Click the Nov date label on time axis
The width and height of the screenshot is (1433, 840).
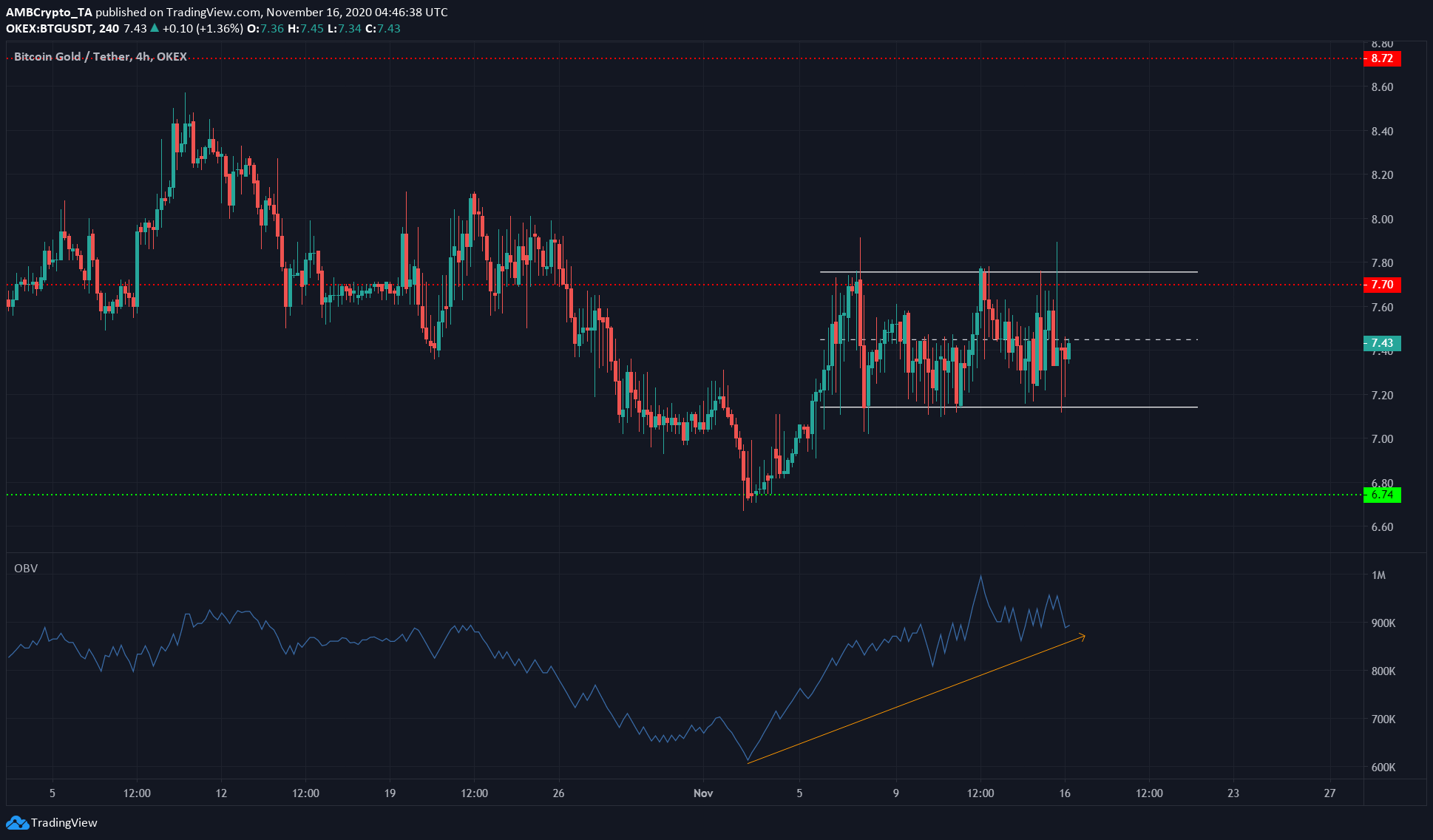[703, 793]
